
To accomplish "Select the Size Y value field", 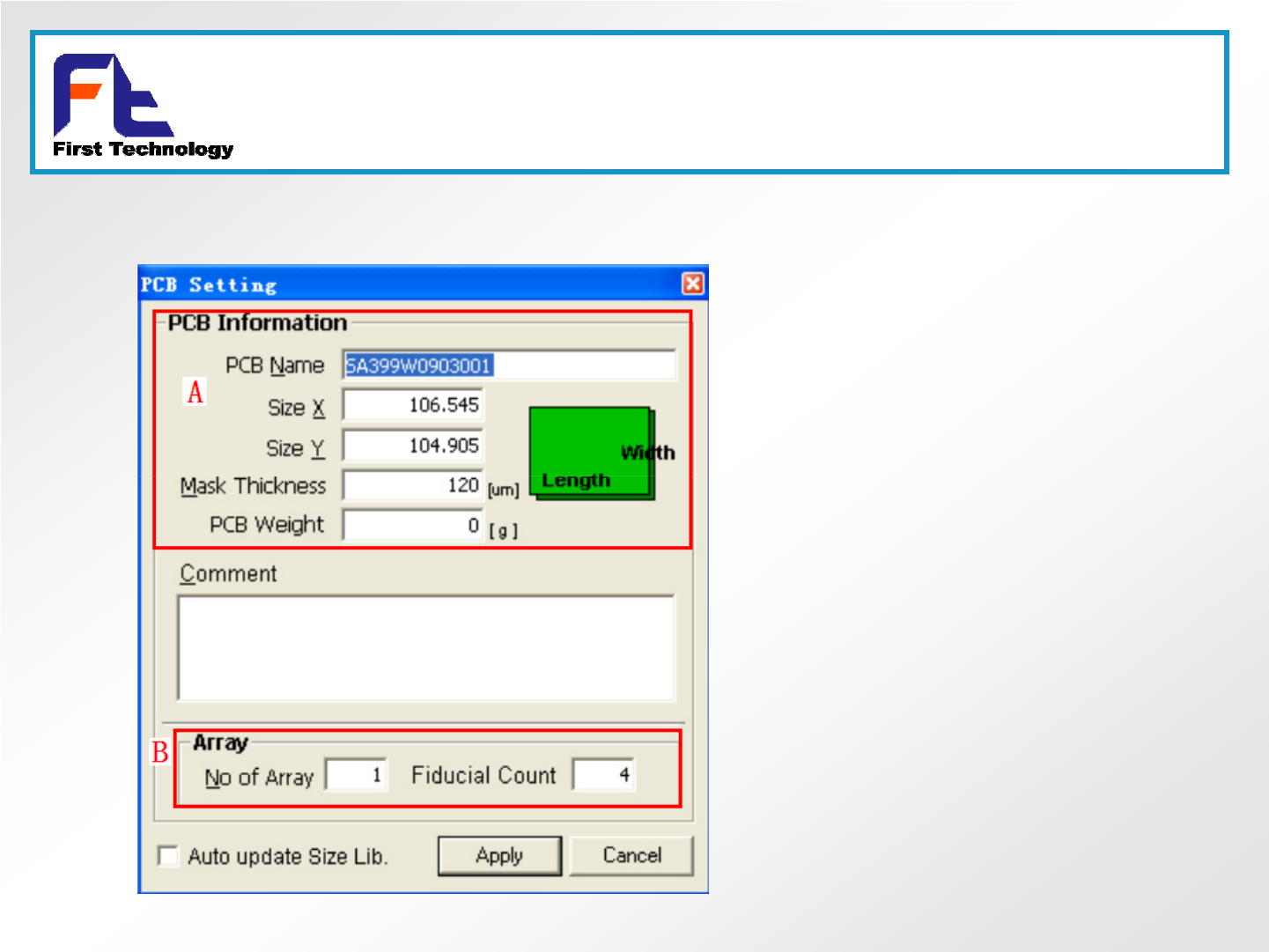I will click(413, 446).
